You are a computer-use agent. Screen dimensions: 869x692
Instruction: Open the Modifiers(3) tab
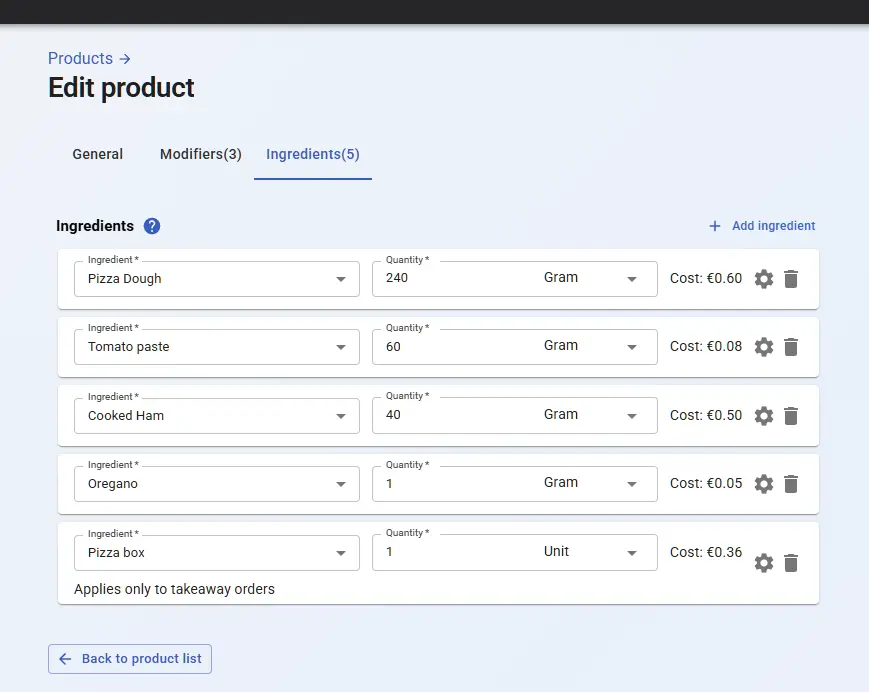[x=201, y=154]
